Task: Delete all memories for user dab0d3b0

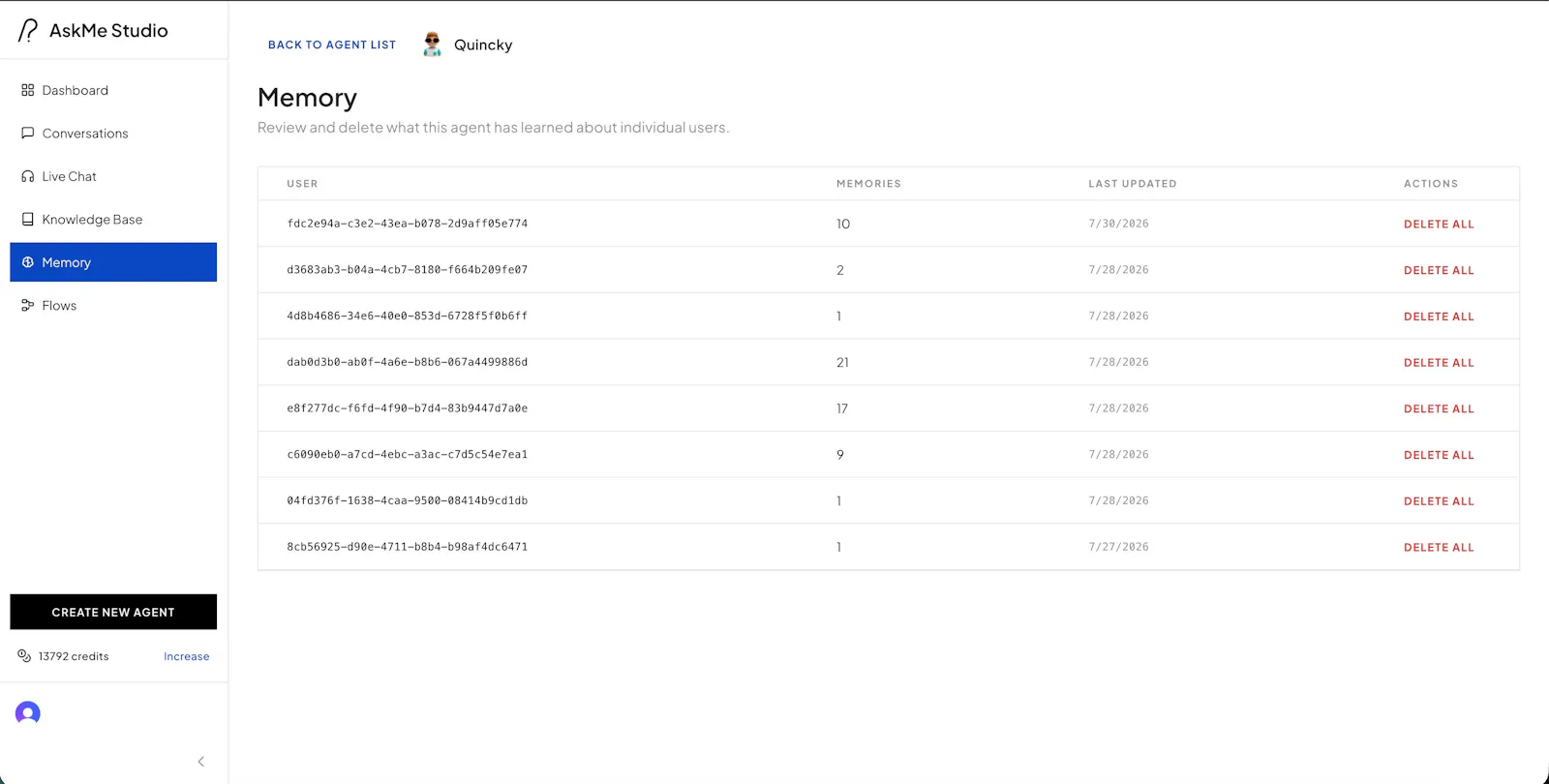Action: pyautogui.click(x=1439, y=363)
